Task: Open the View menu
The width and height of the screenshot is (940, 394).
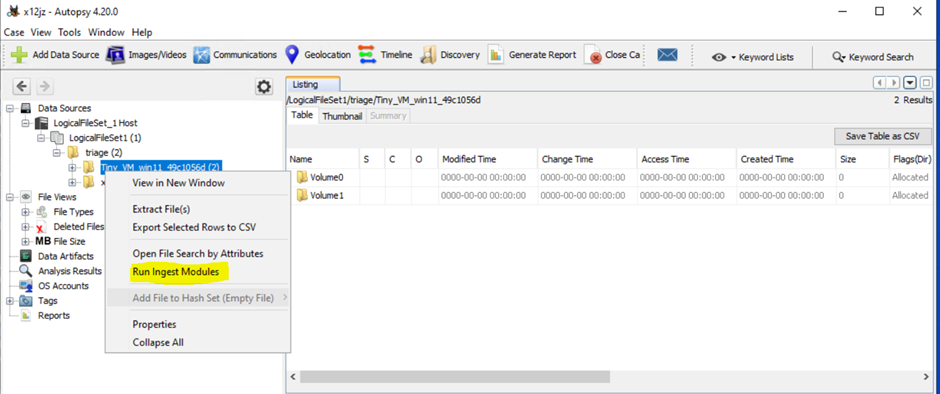Action: pyautogui.click(x=41, y=32)
